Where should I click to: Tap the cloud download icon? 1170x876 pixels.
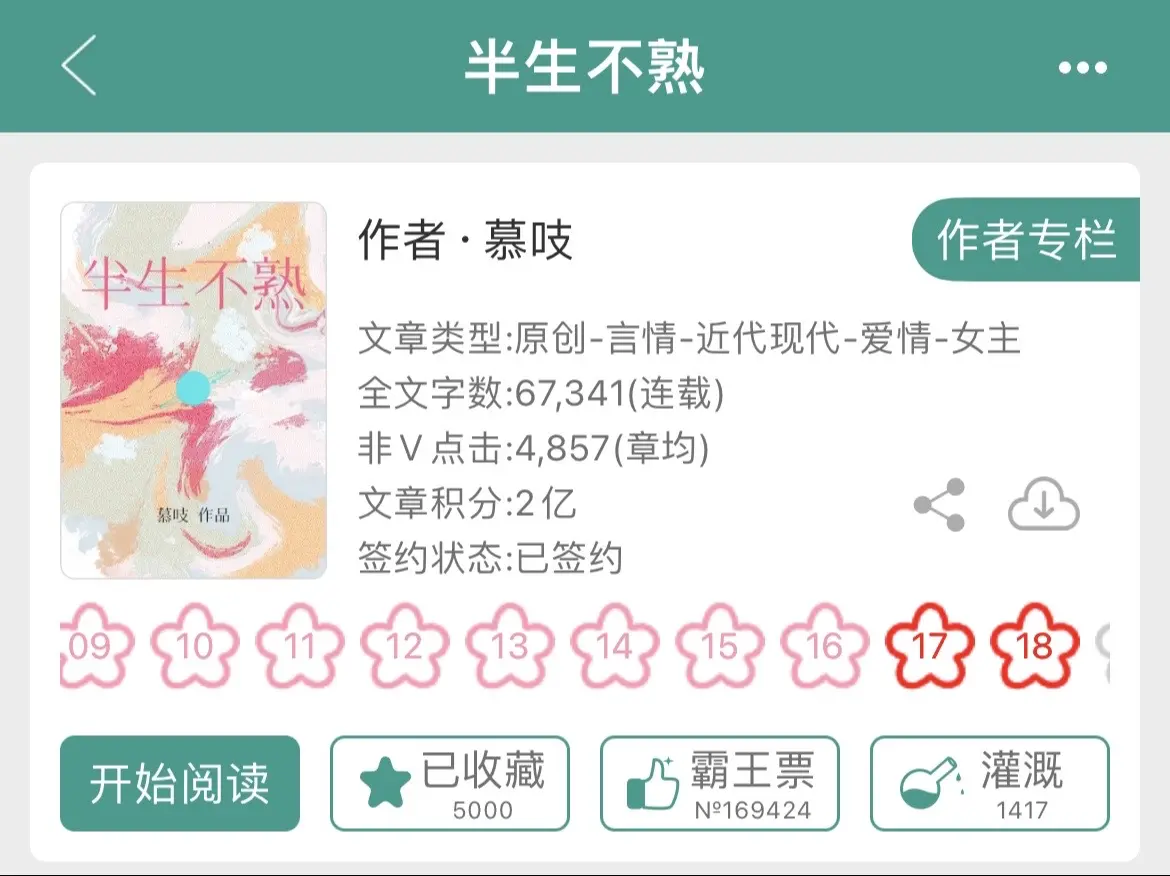coord(1043,504)
